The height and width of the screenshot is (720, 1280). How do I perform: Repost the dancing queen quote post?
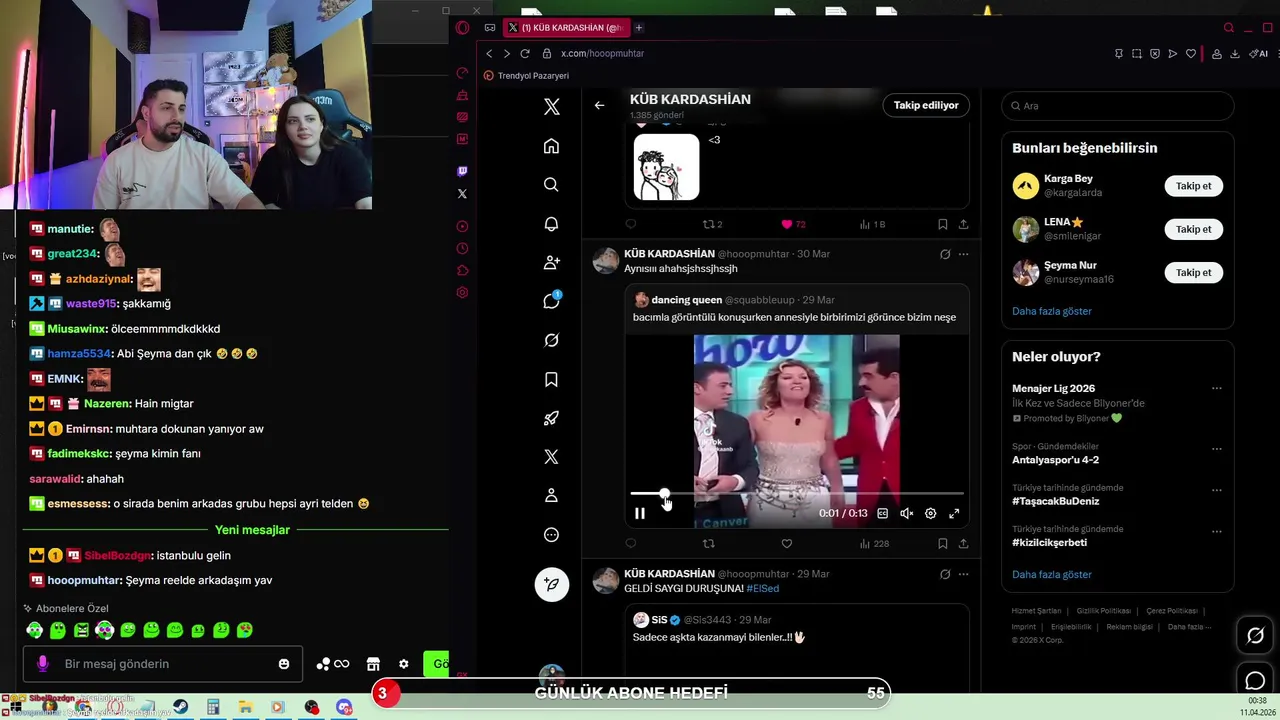click(709, 544)
